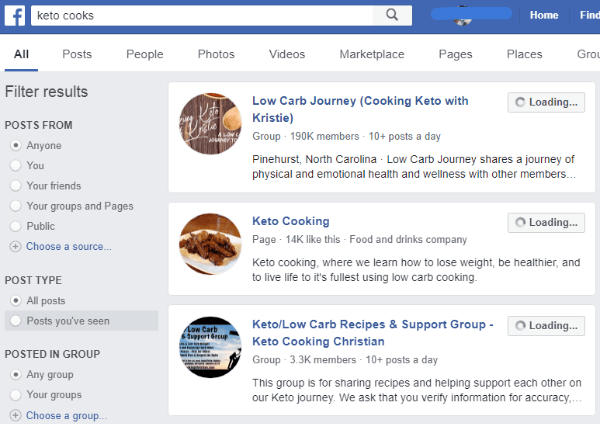Image resolution: width=600 pixels, height=424 pixels.
Task: Open the user profile avatar in header
Action: [462, 16]
